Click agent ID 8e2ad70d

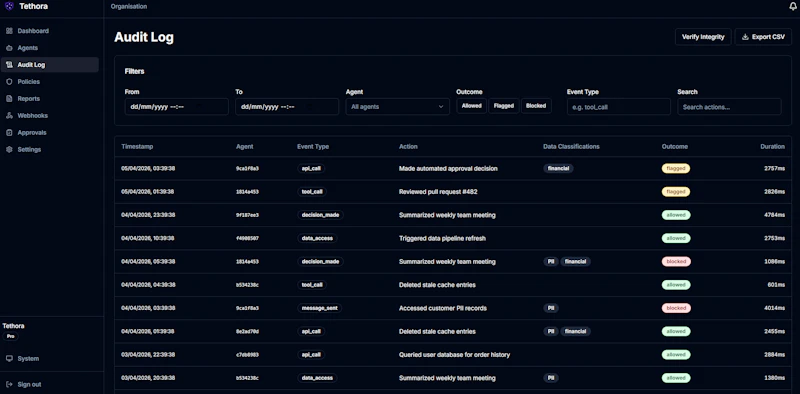tap(247, 332)
